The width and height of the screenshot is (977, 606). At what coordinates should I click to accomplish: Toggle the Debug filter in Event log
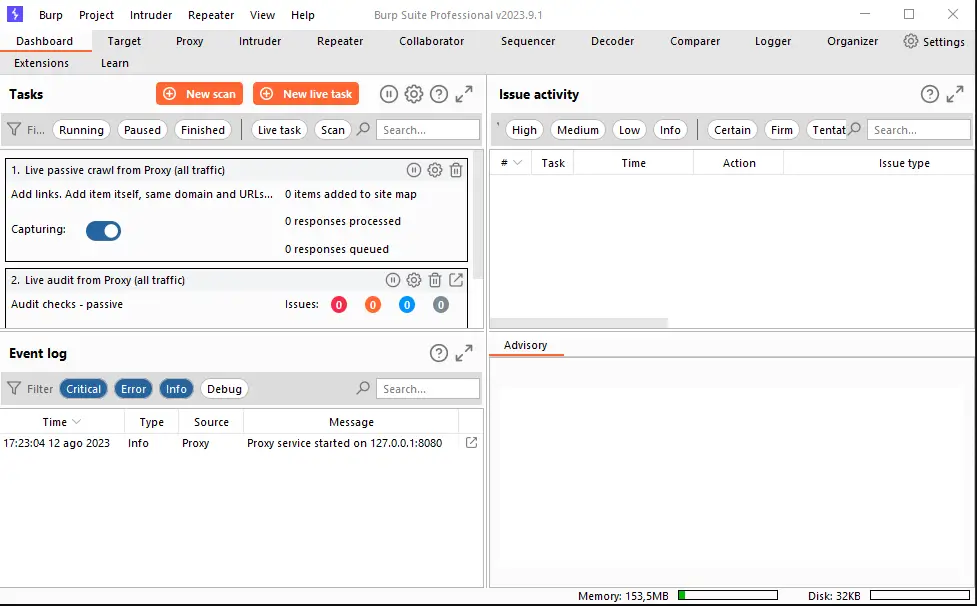pyautogui.click(x=223, y=388)
